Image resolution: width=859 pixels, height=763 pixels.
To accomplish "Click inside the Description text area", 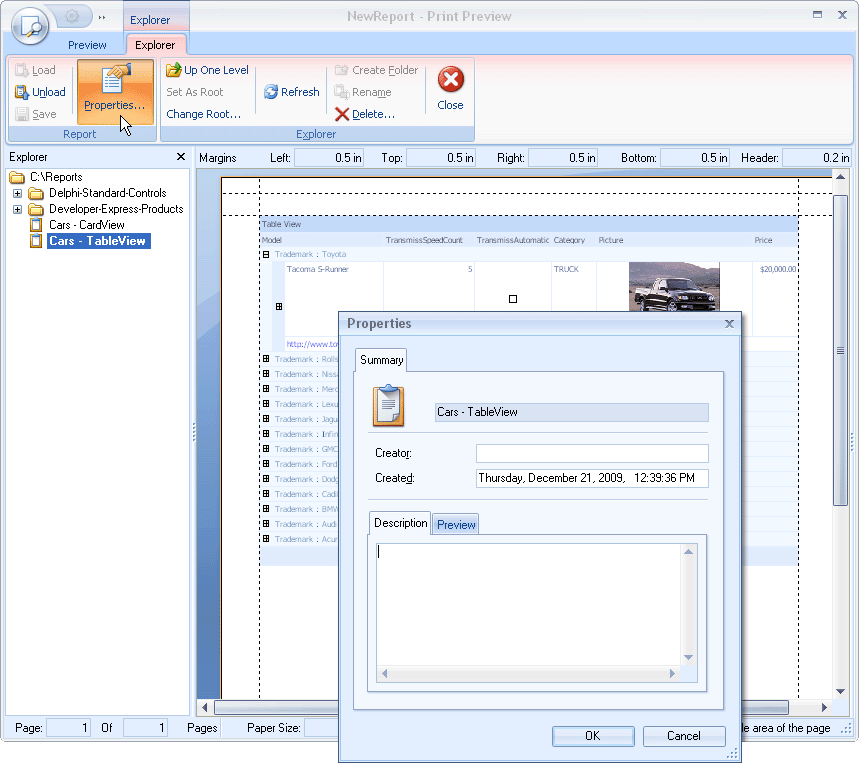I will (529, 604).
